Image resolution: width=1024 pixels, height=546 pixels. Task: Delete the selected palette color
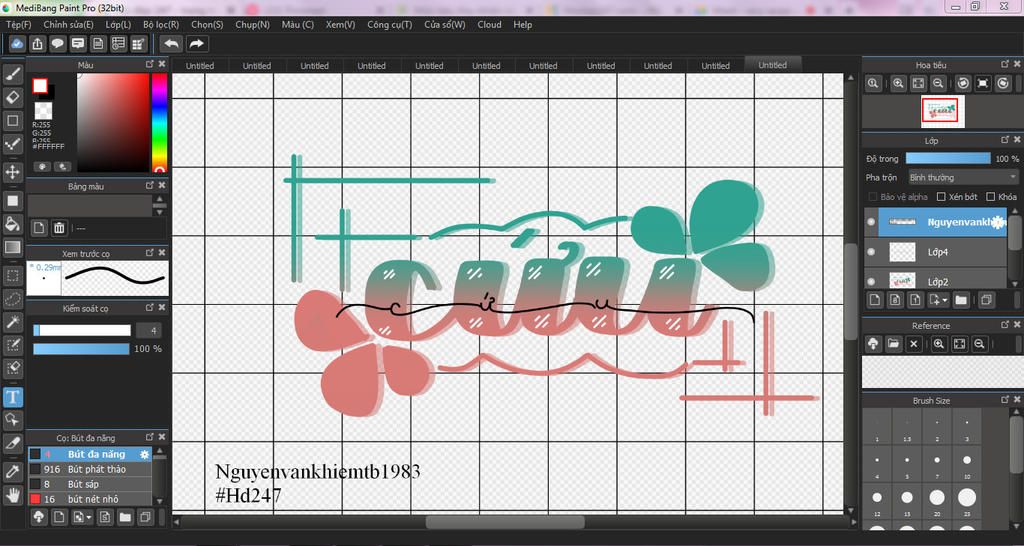click(x=59, y=228)
